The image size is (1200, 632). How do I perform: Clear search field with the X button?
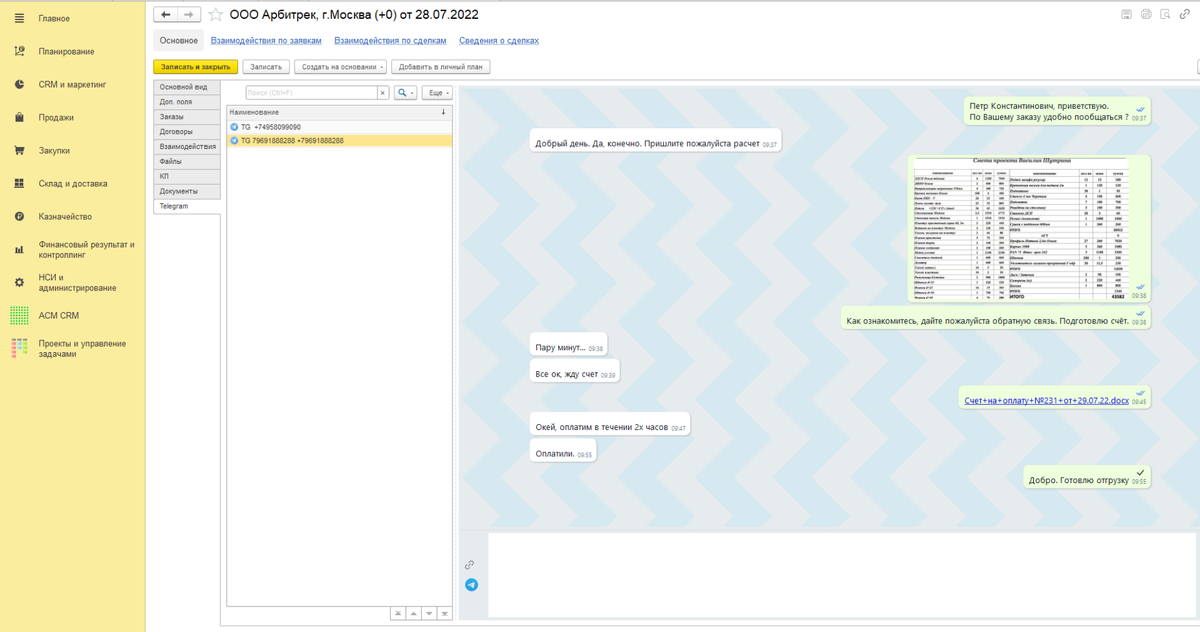pos(383,92)
